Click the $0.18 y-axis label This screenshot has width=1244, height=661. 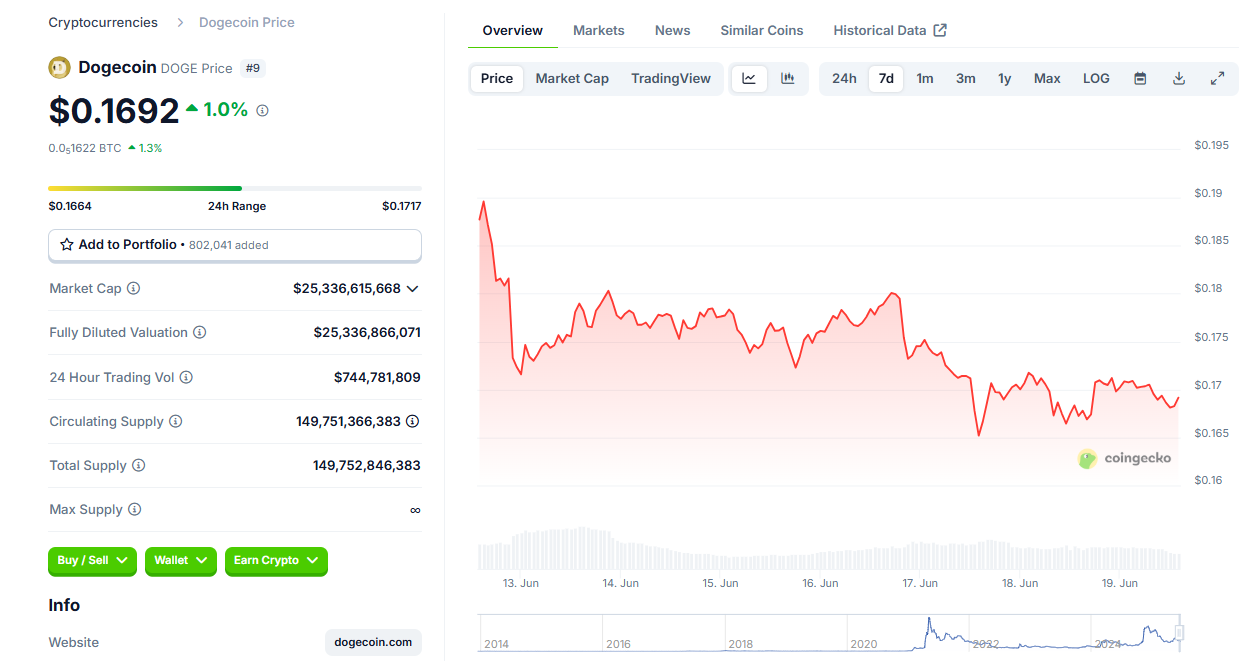[x=1208, y=288]
